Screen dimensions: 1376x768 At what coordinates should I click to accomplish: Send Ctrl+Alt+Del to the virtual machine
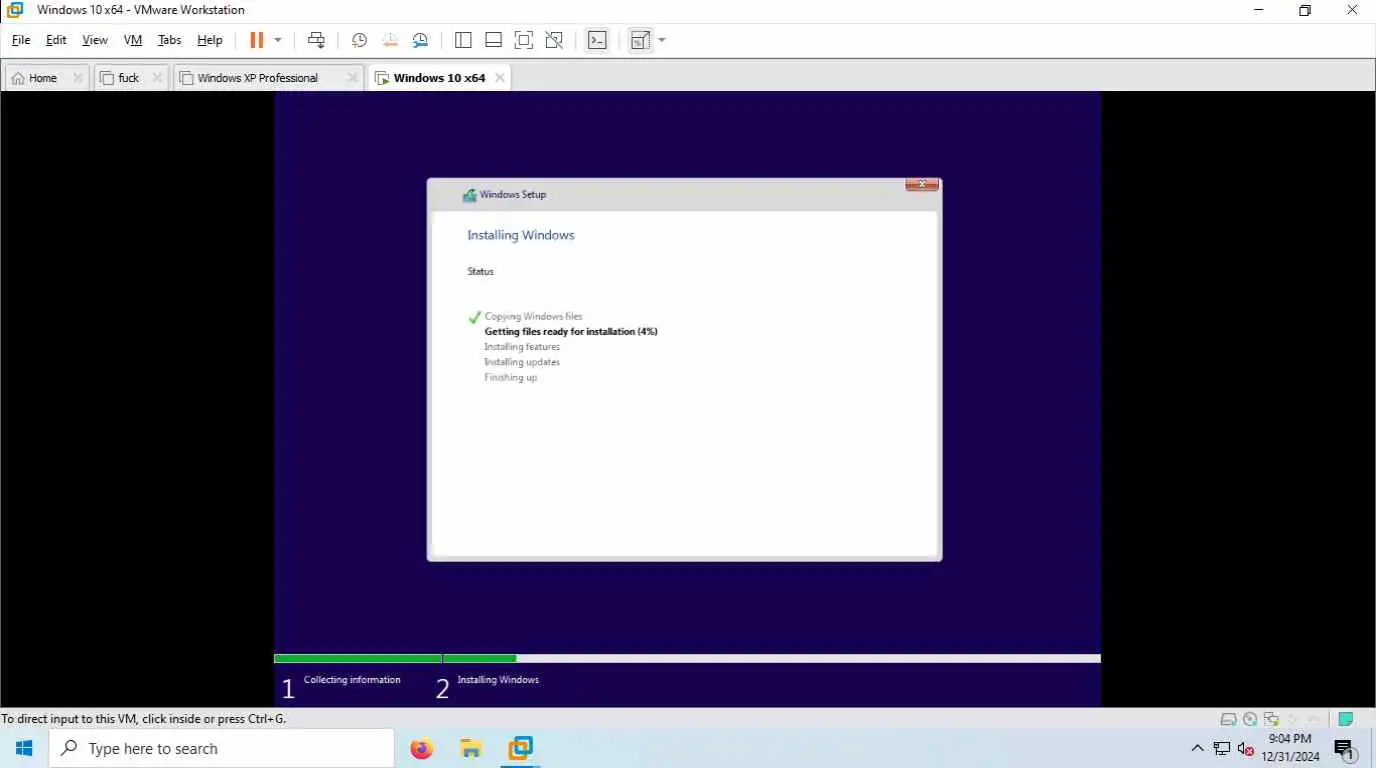point(316,40)
